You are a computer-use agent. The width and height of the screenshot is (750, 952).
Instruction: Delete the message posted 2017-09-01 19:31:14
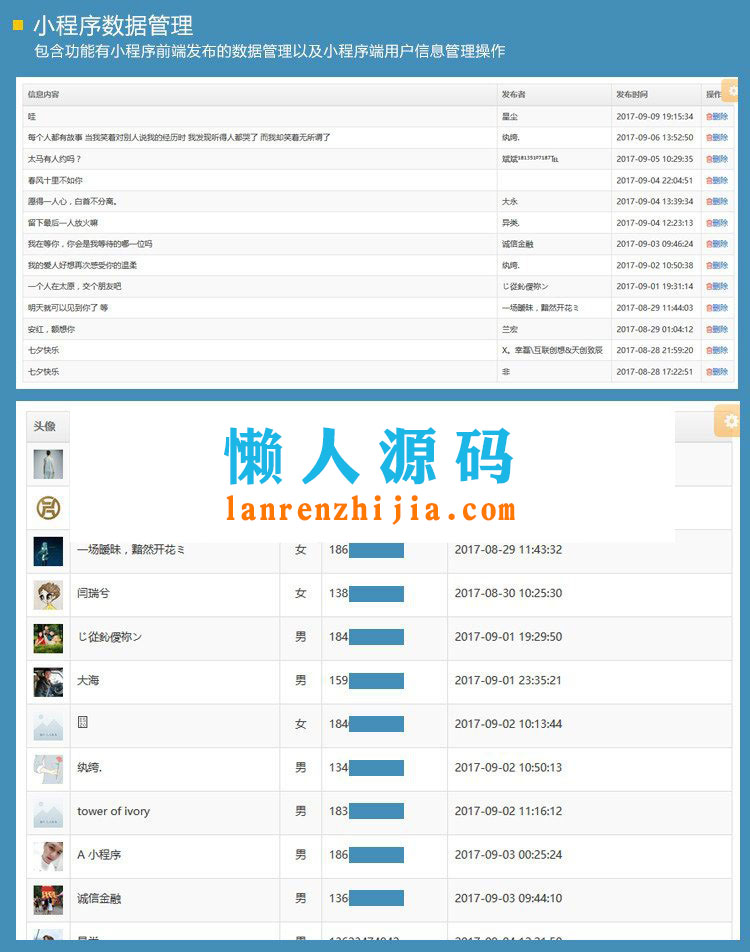point(717,287)
